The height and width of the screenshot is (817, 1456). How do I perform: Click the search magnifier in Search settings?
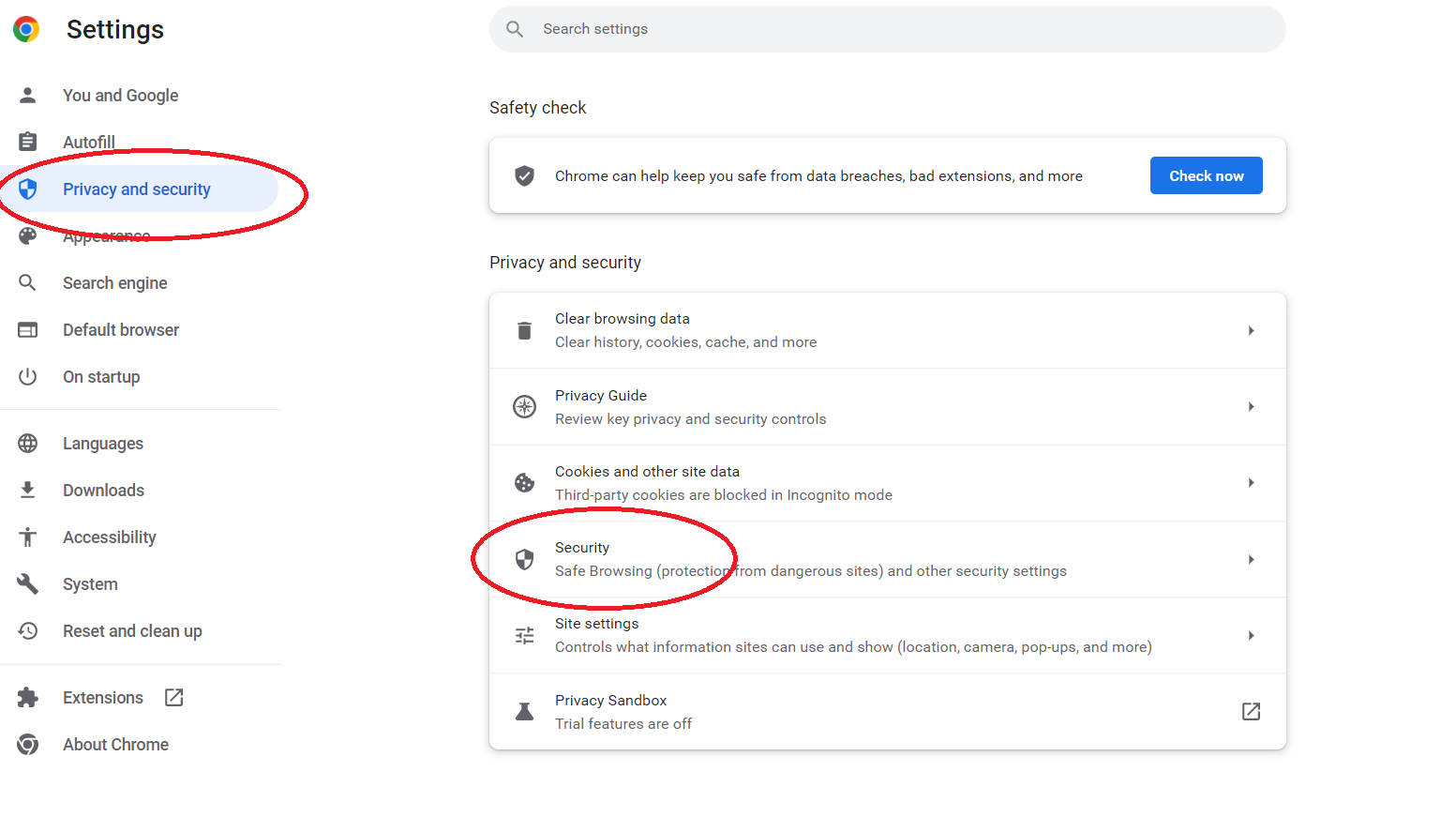pos(514,29)
